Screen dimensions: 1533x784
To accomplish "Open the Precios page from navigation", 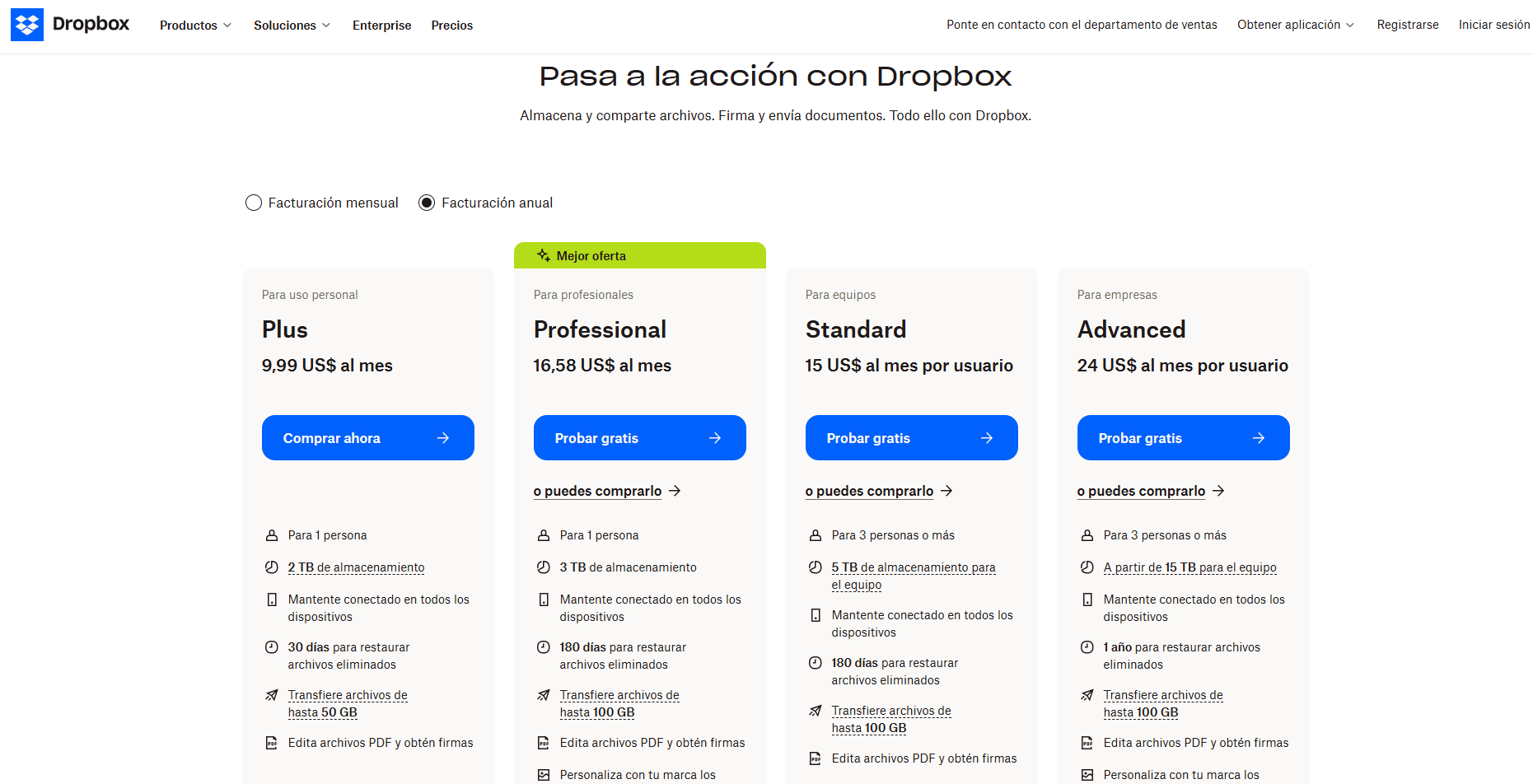I will [x=451, y=25].
